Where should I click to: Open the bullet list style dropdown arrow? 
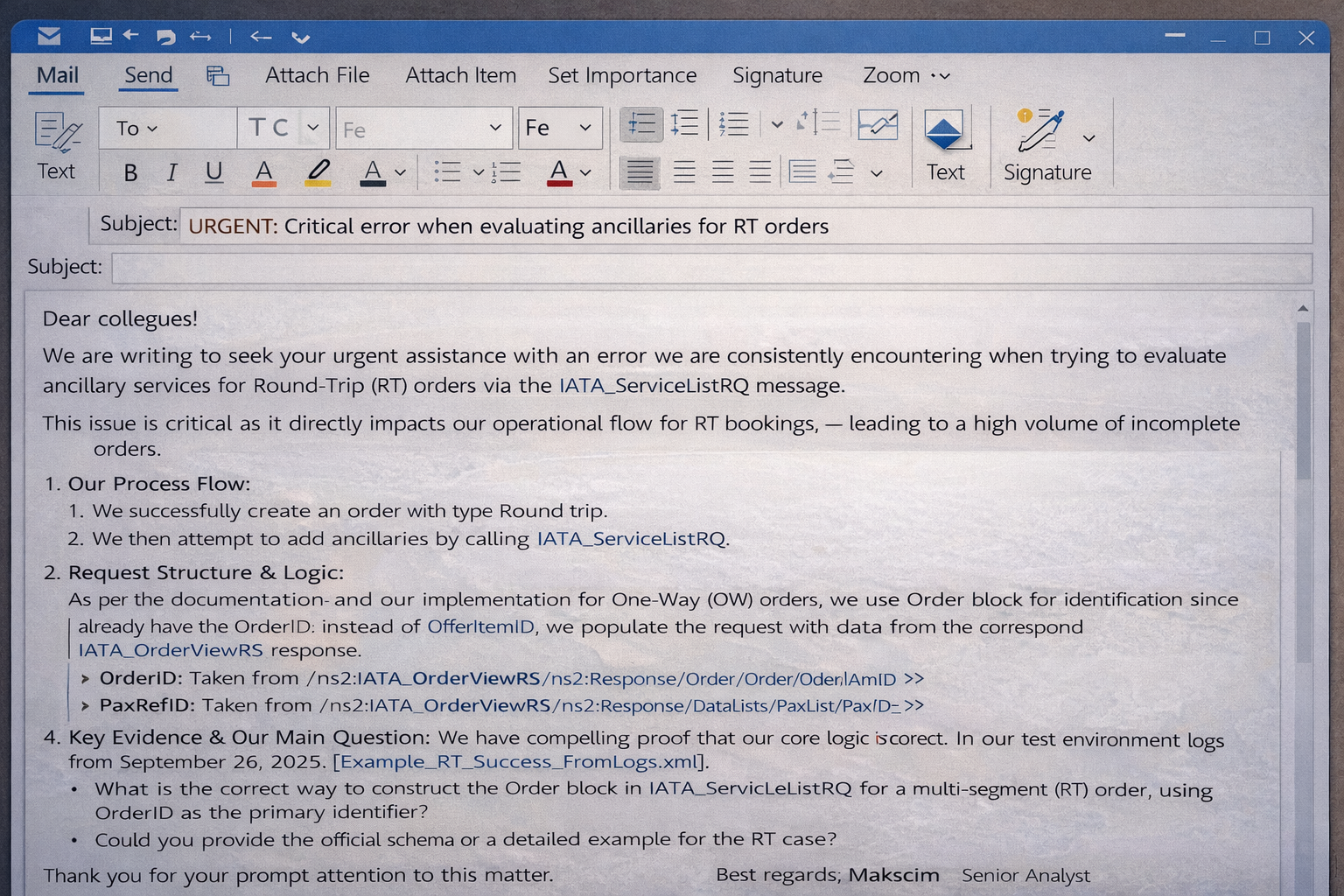click(x=478, y=172)
